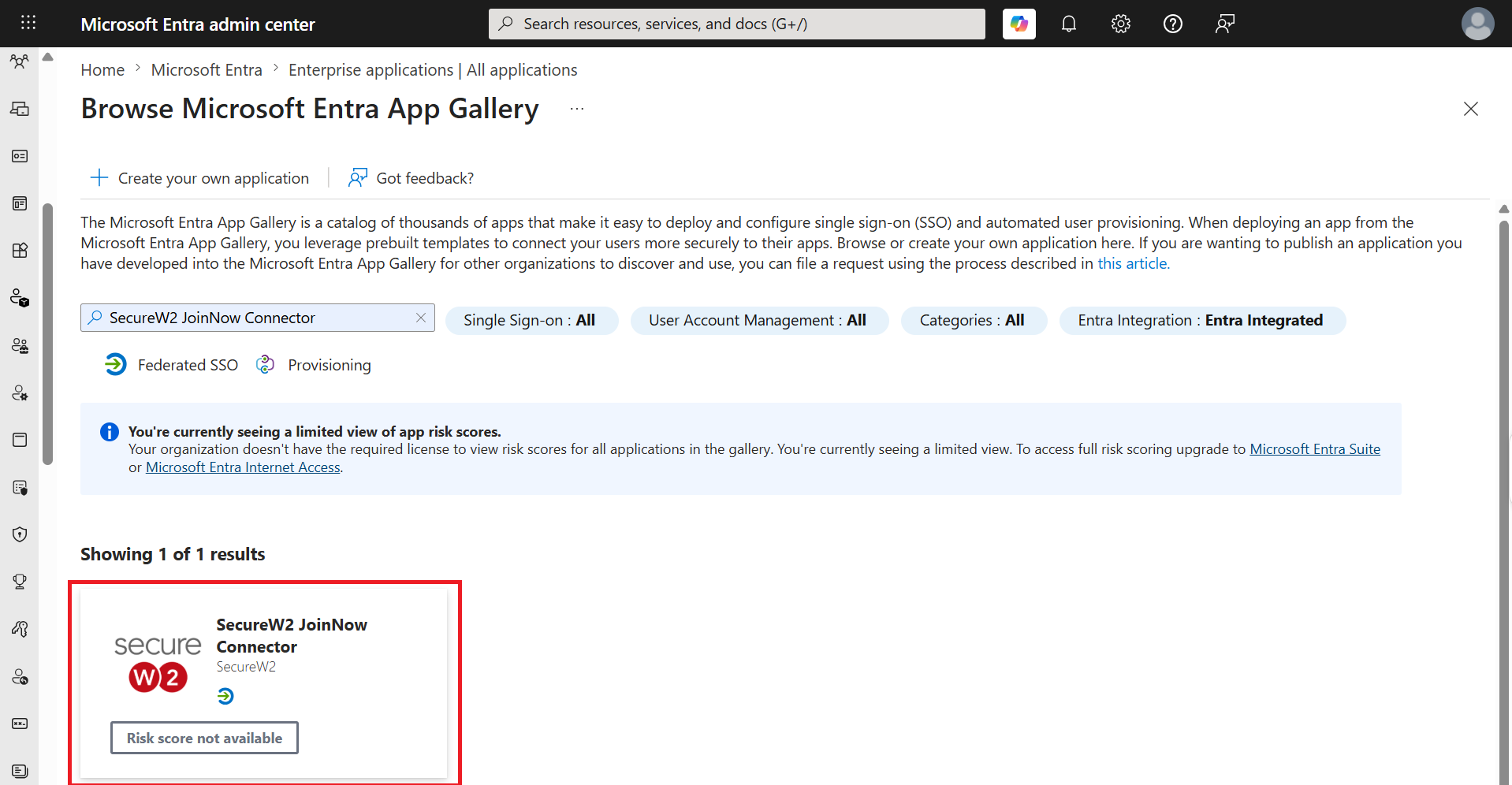Screen dimensions: 1512x785
Task: Click the Browse Microsoft Entra App Gallery heading
Action: tap(310, 109)
